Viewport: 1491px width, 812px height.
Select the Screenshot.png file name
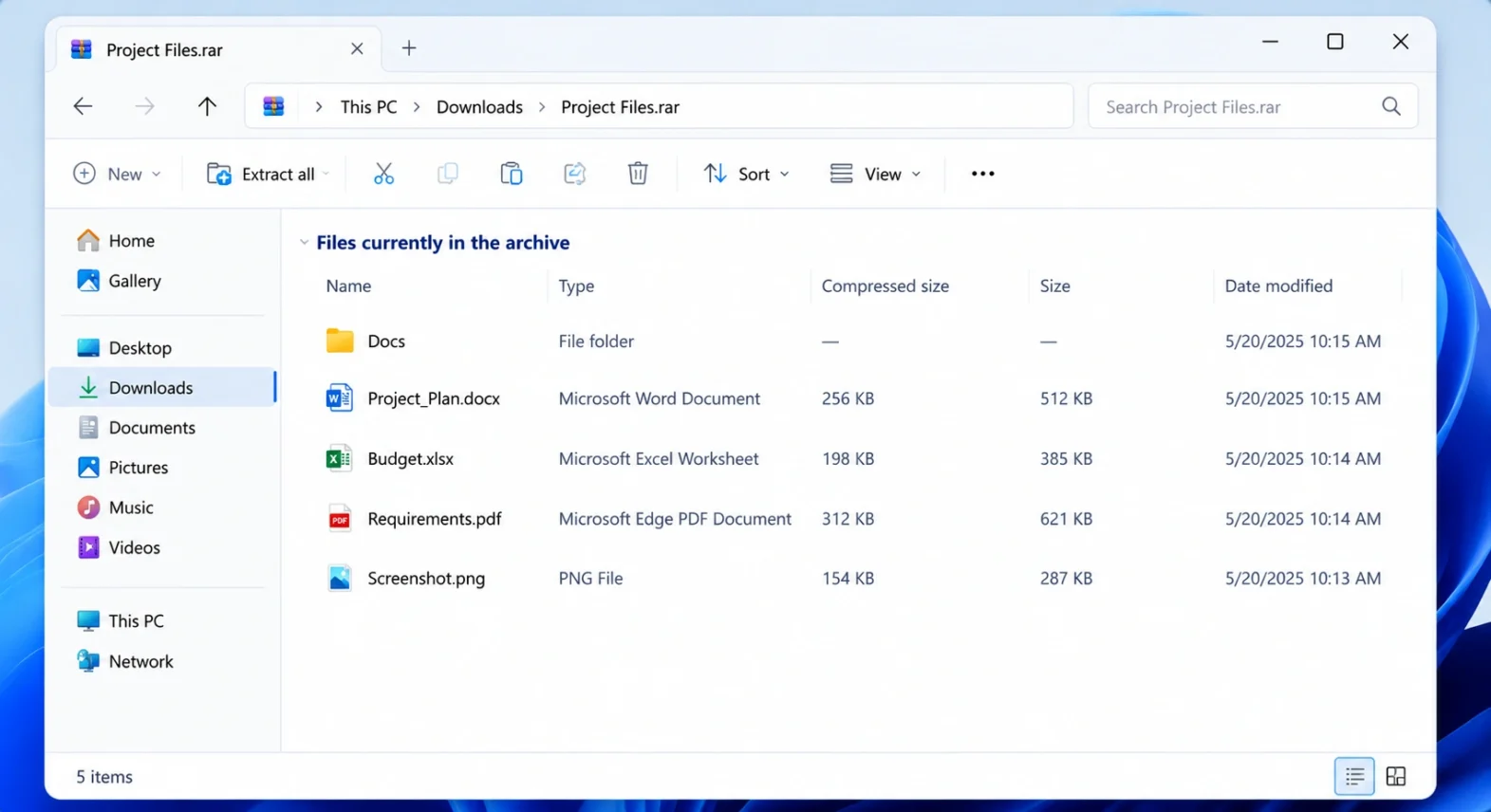426,578
